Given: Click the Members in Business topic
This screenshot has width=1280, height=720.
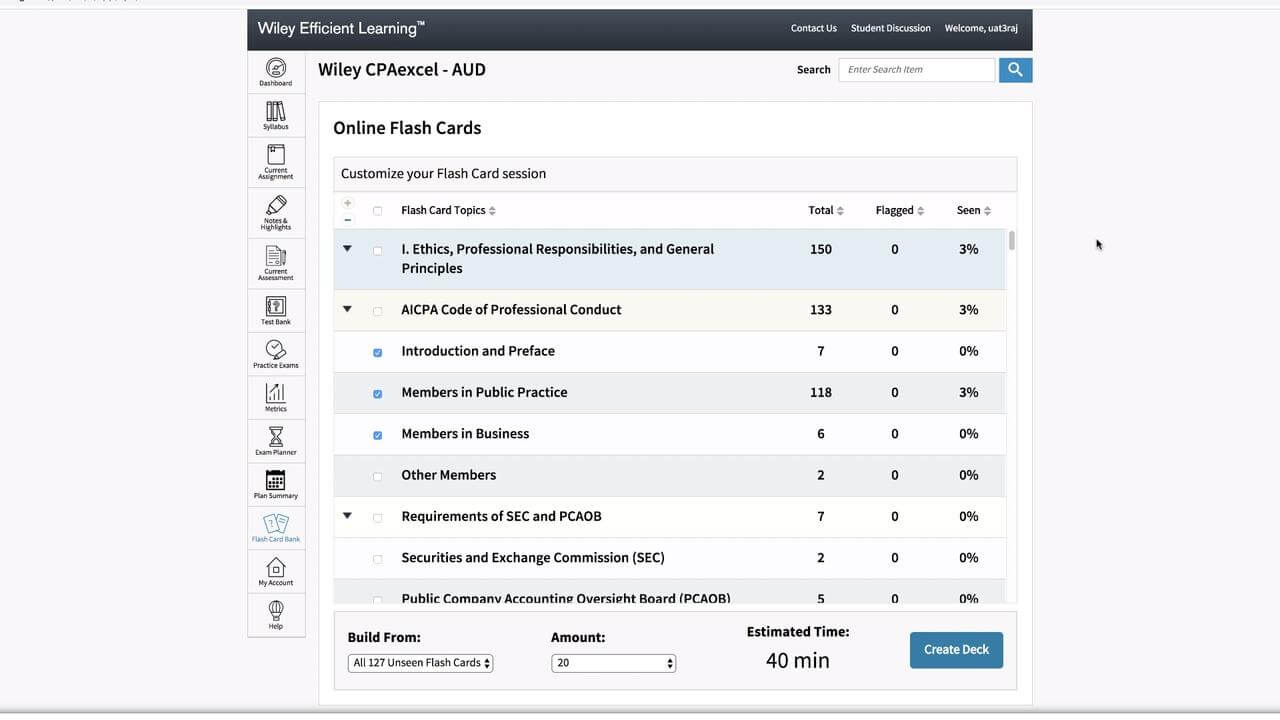Looking at the screenshot, I should coord(465,434).
